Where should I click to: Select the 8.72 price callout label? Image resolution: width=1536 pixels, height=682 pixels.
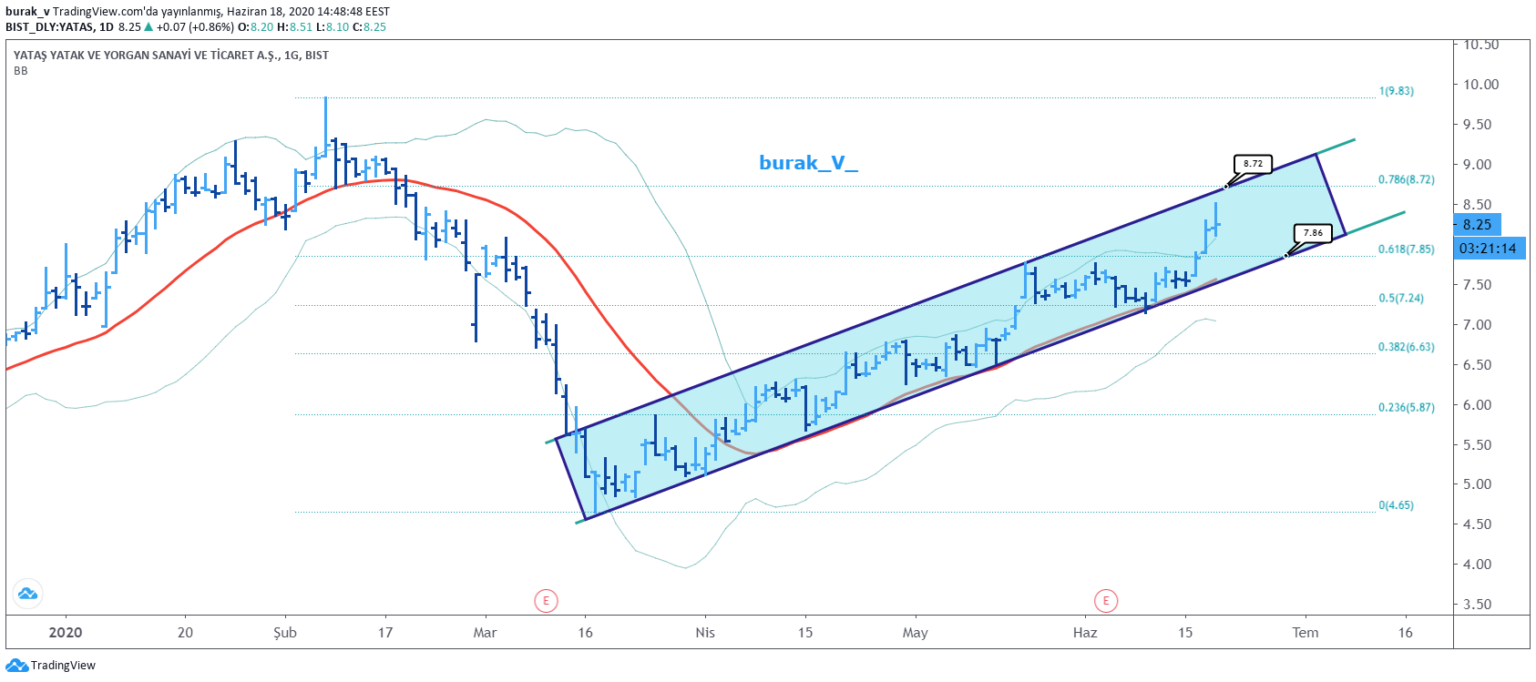tap(1253, 163)
